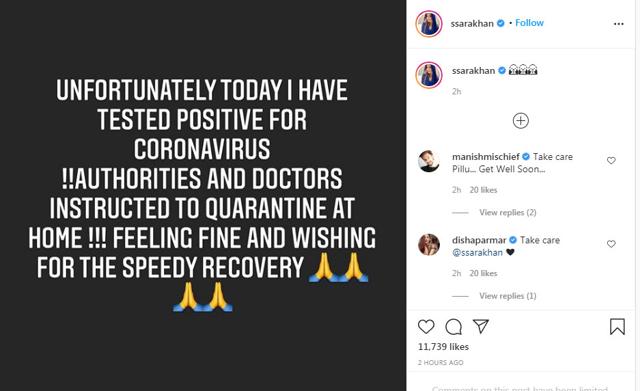The width and height of the screenshot is (640, 391).
Task: Visit manishmischief username link
Action: 485,157
